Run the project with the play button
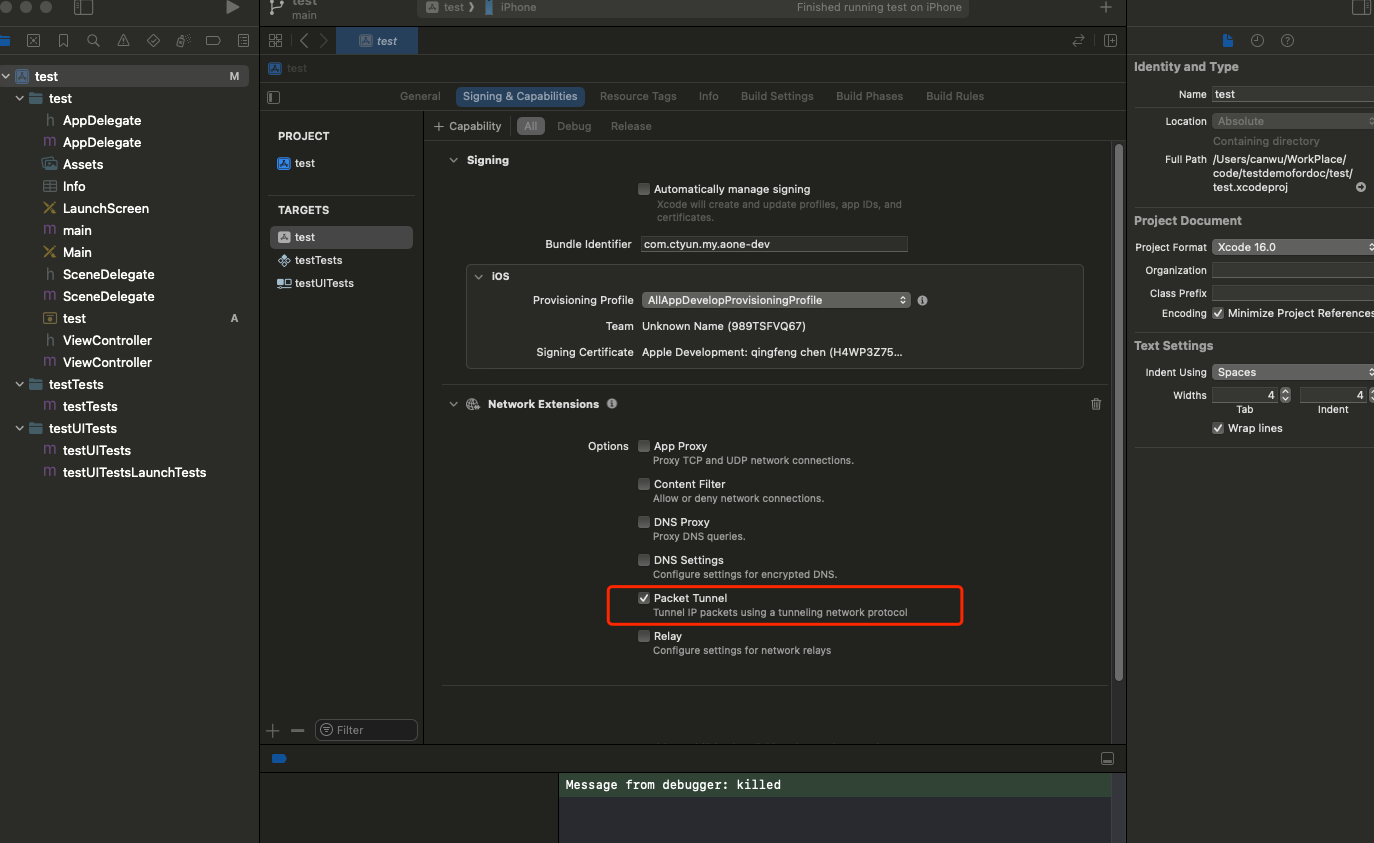1374x843 pixels. click(x=232, y=8)
